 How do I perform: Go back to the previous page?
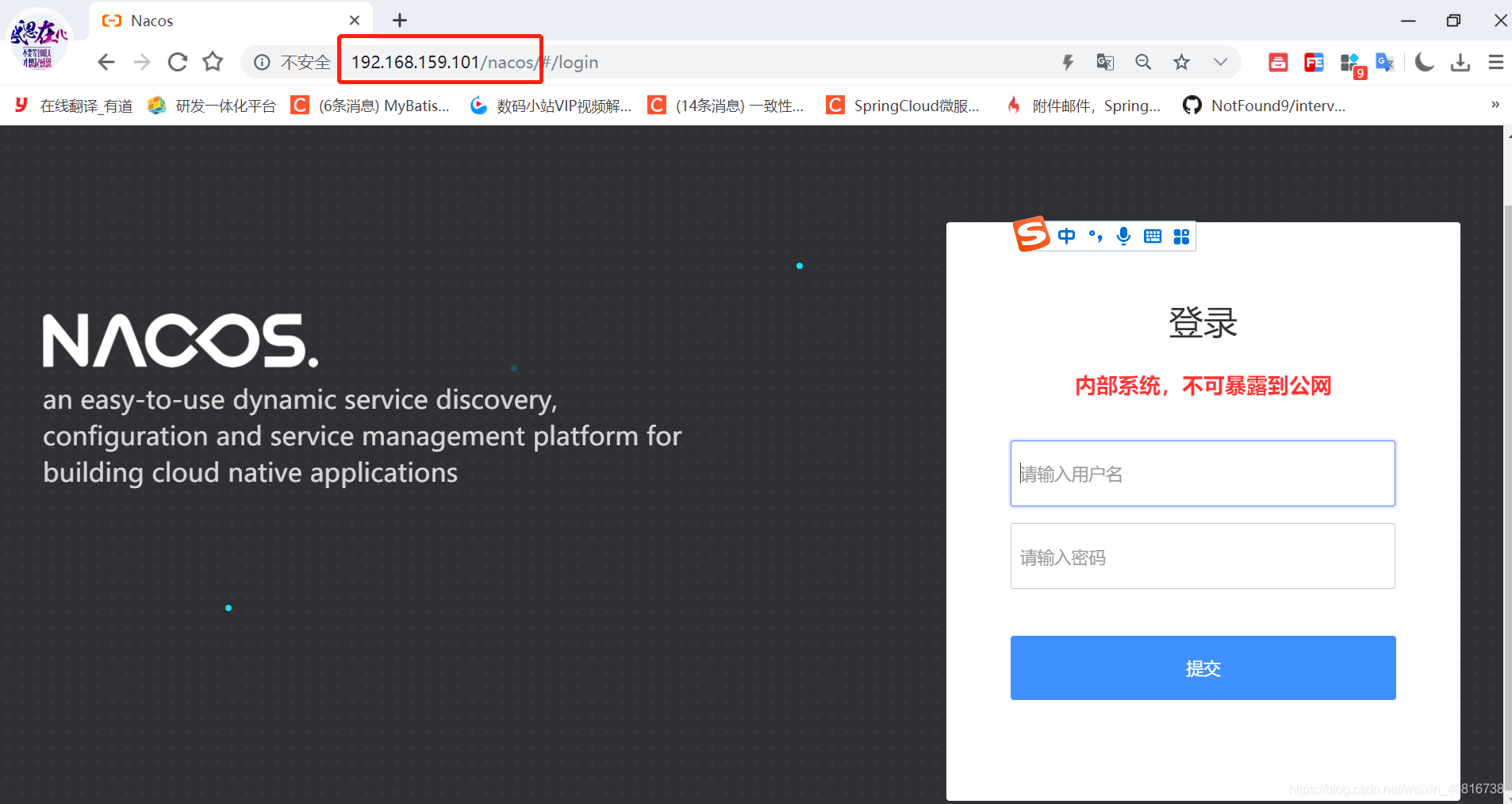(x=106, y=62)
